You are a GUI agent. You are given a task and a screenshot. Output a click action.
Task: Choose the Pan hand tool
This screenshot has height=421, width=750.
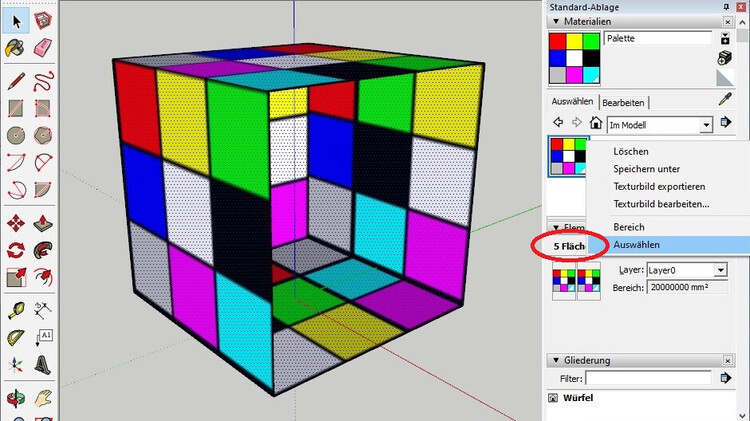43,398
